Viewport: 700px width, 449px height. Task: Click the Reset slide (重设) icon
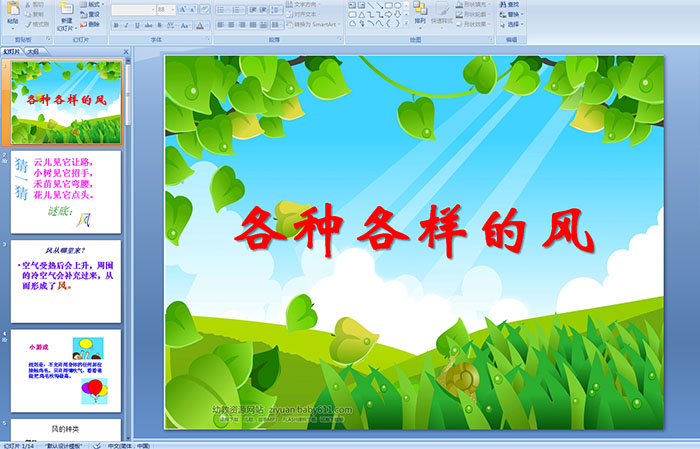pos(92,15)
